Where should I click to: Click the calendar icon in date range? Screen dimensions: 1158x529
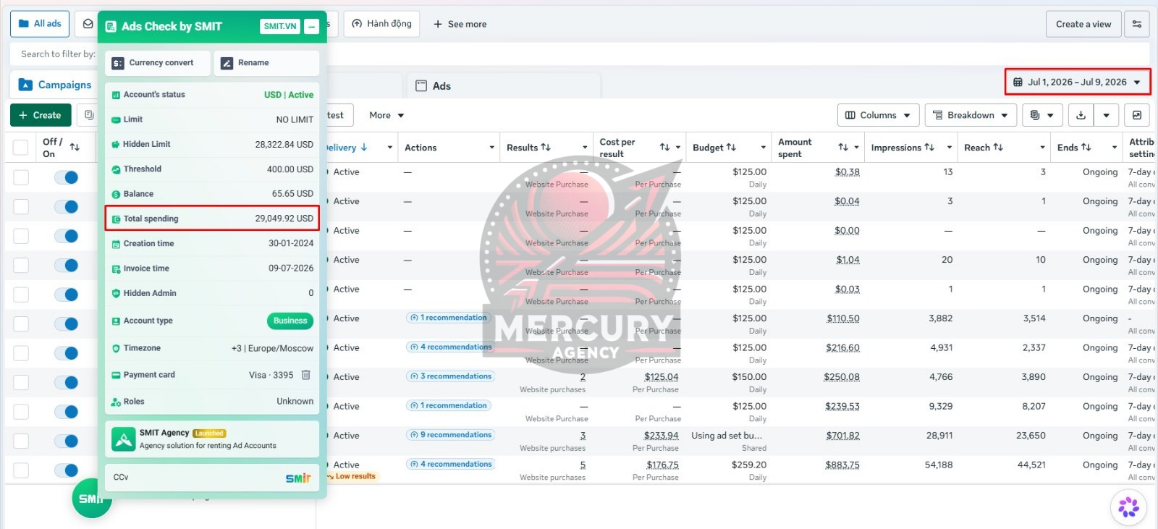[x=1018, y=82]
